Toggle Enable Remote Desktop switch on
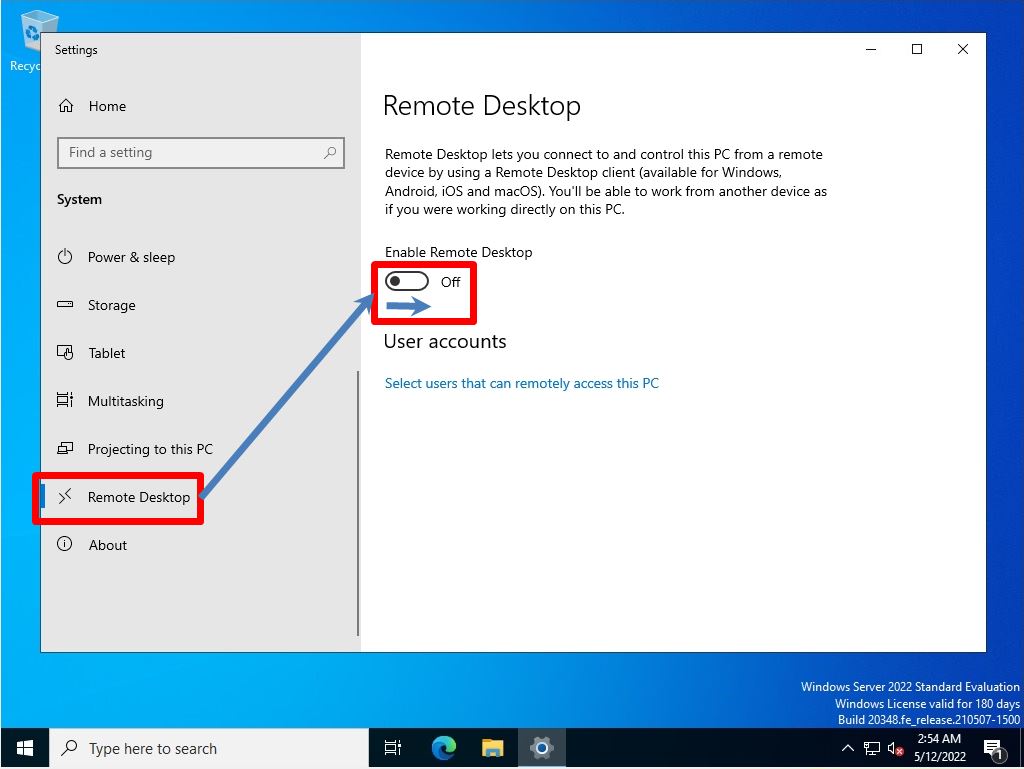1024x769 pixels. (407, 281)
